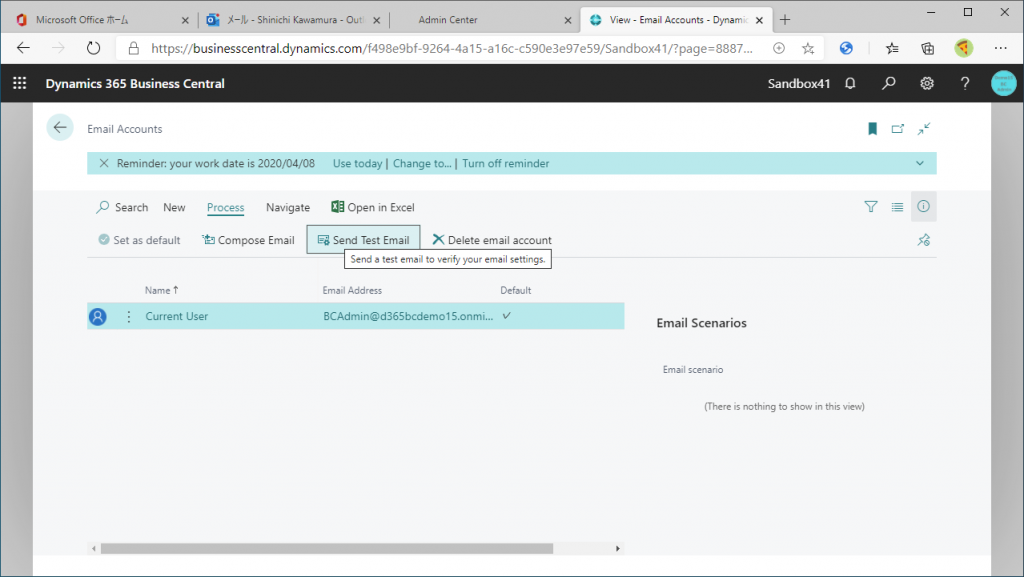Click the Use today link

coord(357,164)
